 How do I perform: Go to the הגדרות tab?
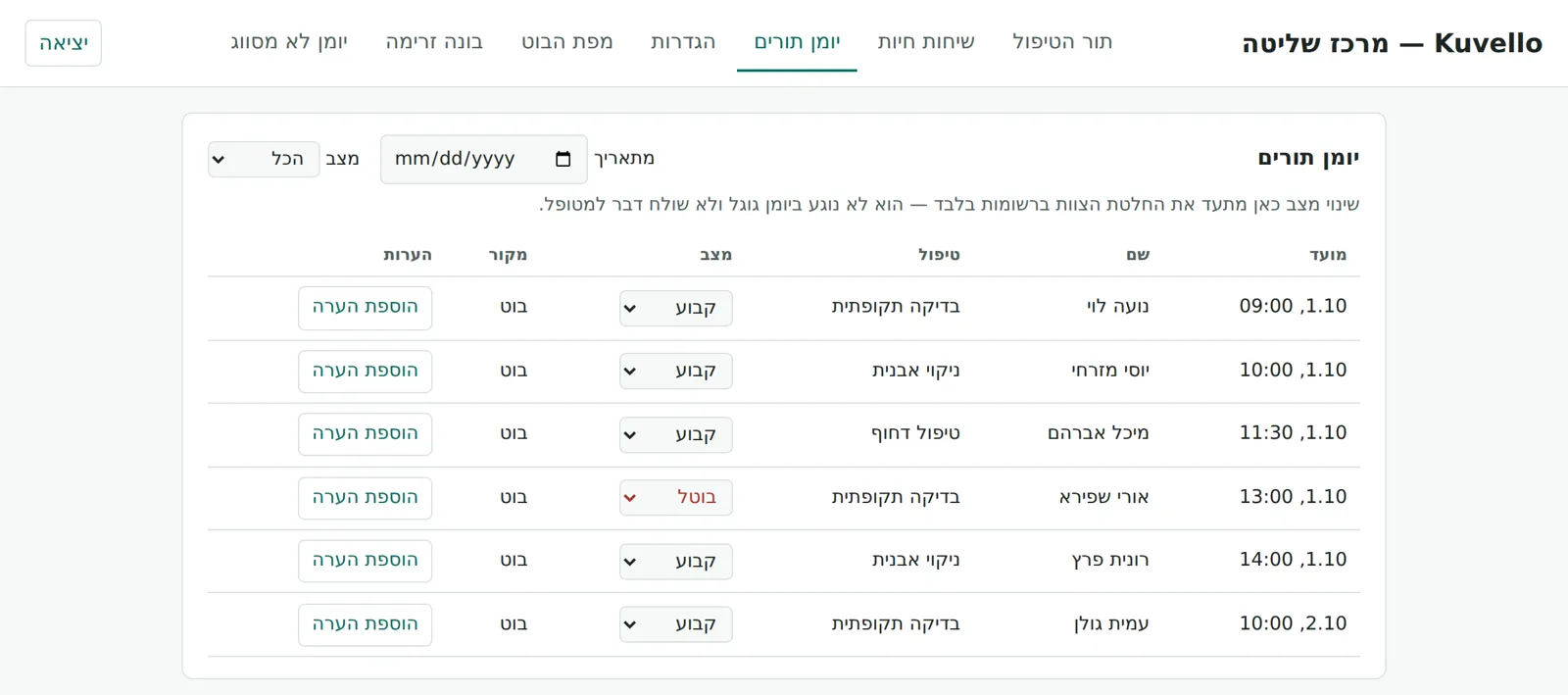[683, 42]
